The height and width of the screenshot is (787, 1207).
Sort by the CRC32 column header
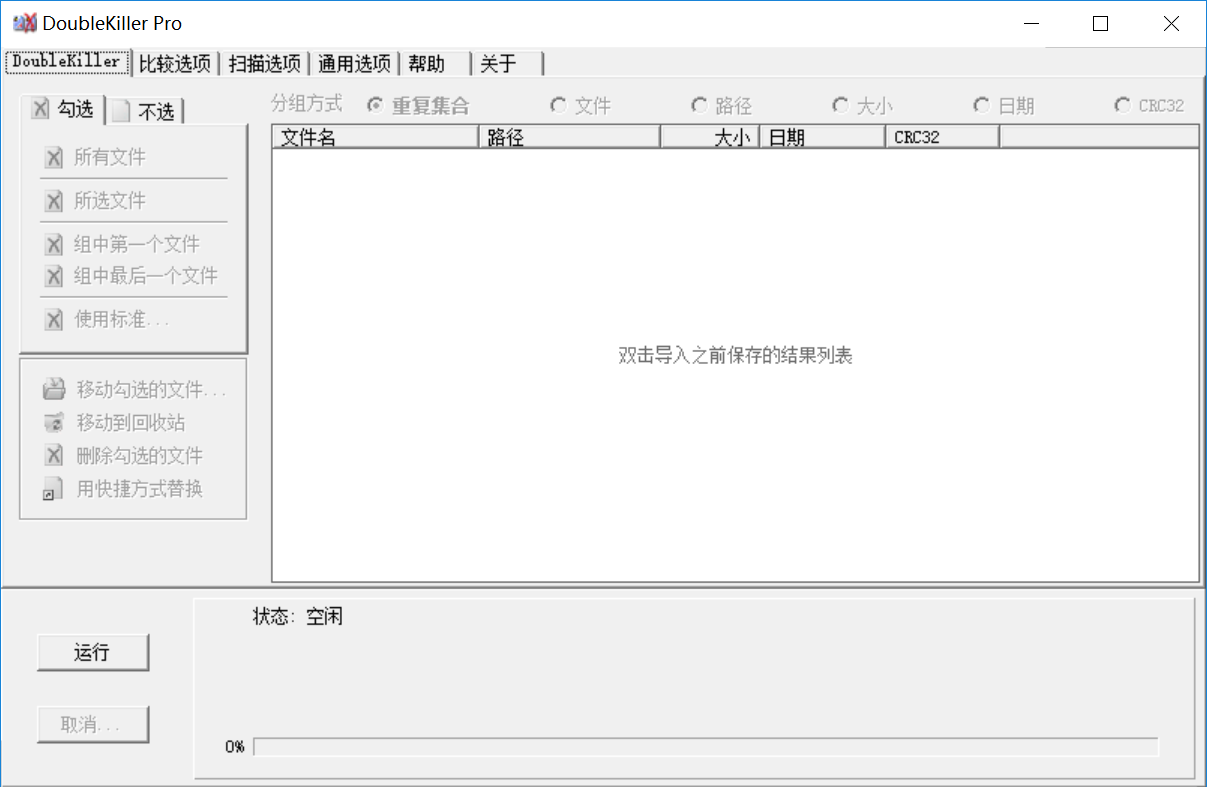coord(942,137)
